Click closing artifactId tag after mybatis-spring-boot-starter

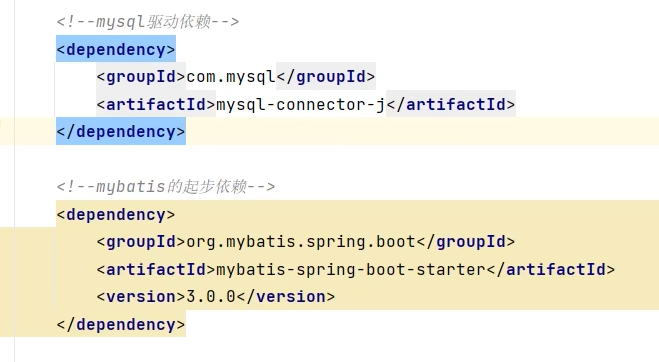click(x=551, y=269)
